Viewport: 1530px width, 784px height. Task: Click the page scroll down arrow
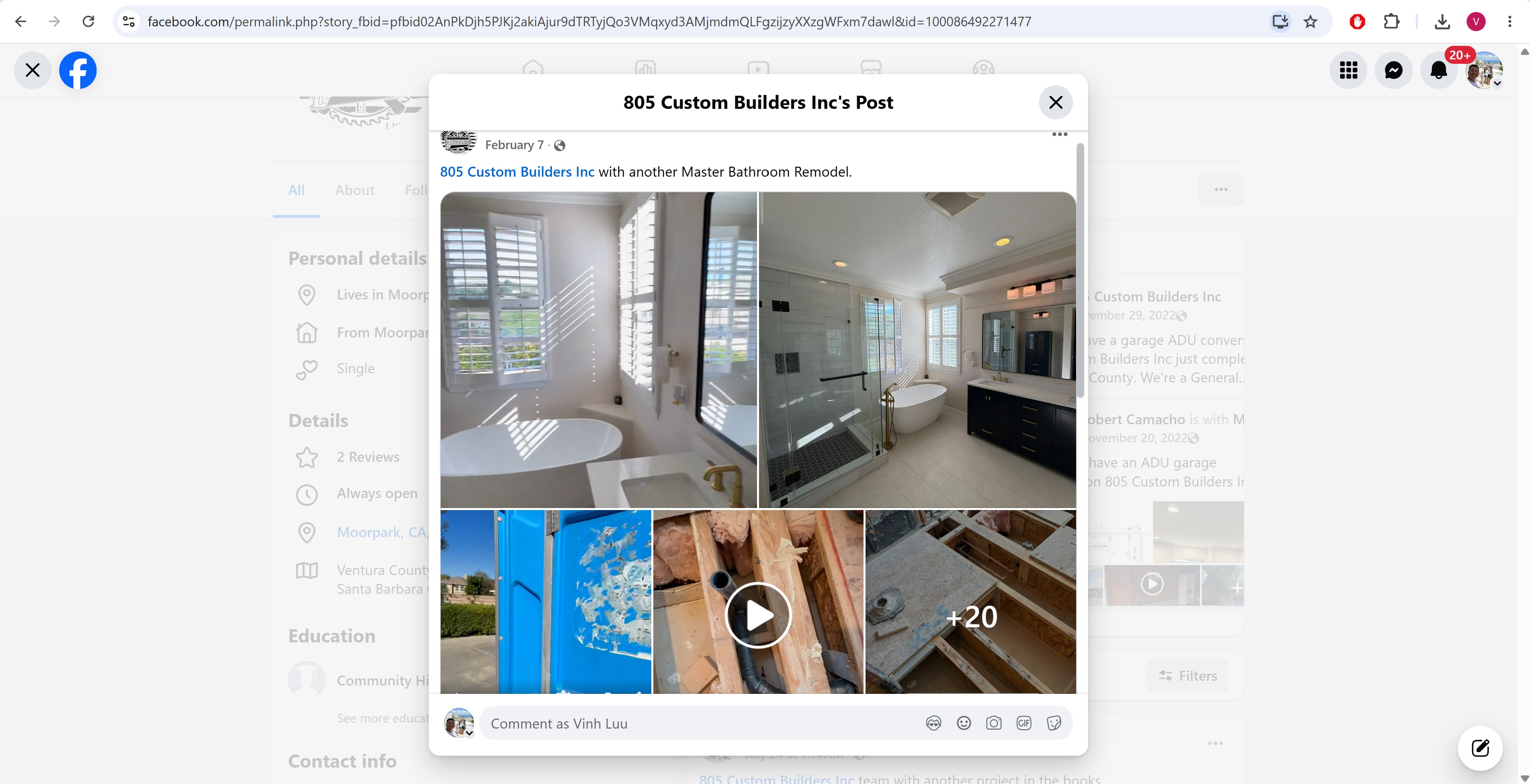(x=1524, y=778)
